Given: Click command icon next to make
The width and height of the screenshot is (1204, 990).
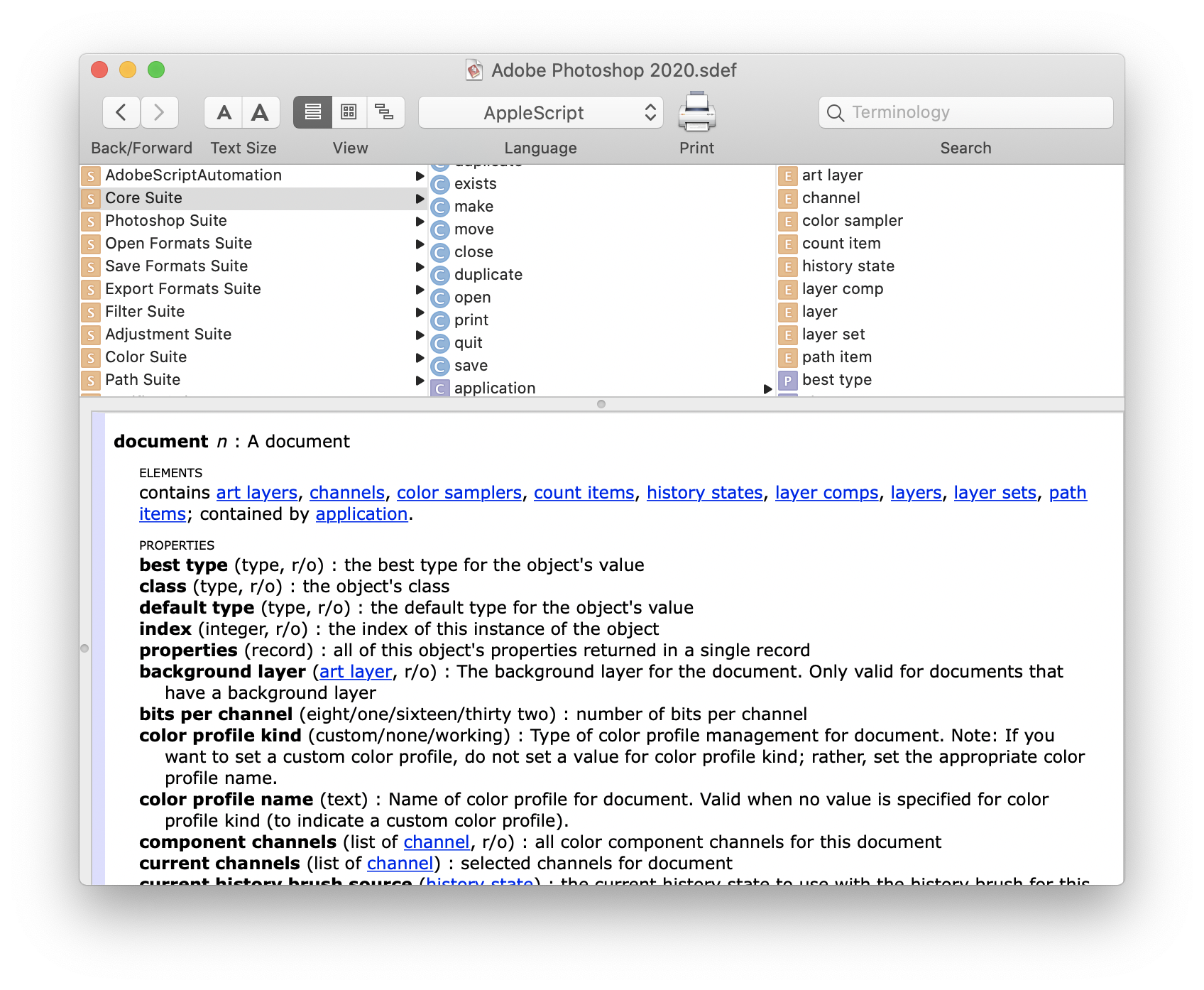Looking at the screenshot, I should [x=441, y=207].
